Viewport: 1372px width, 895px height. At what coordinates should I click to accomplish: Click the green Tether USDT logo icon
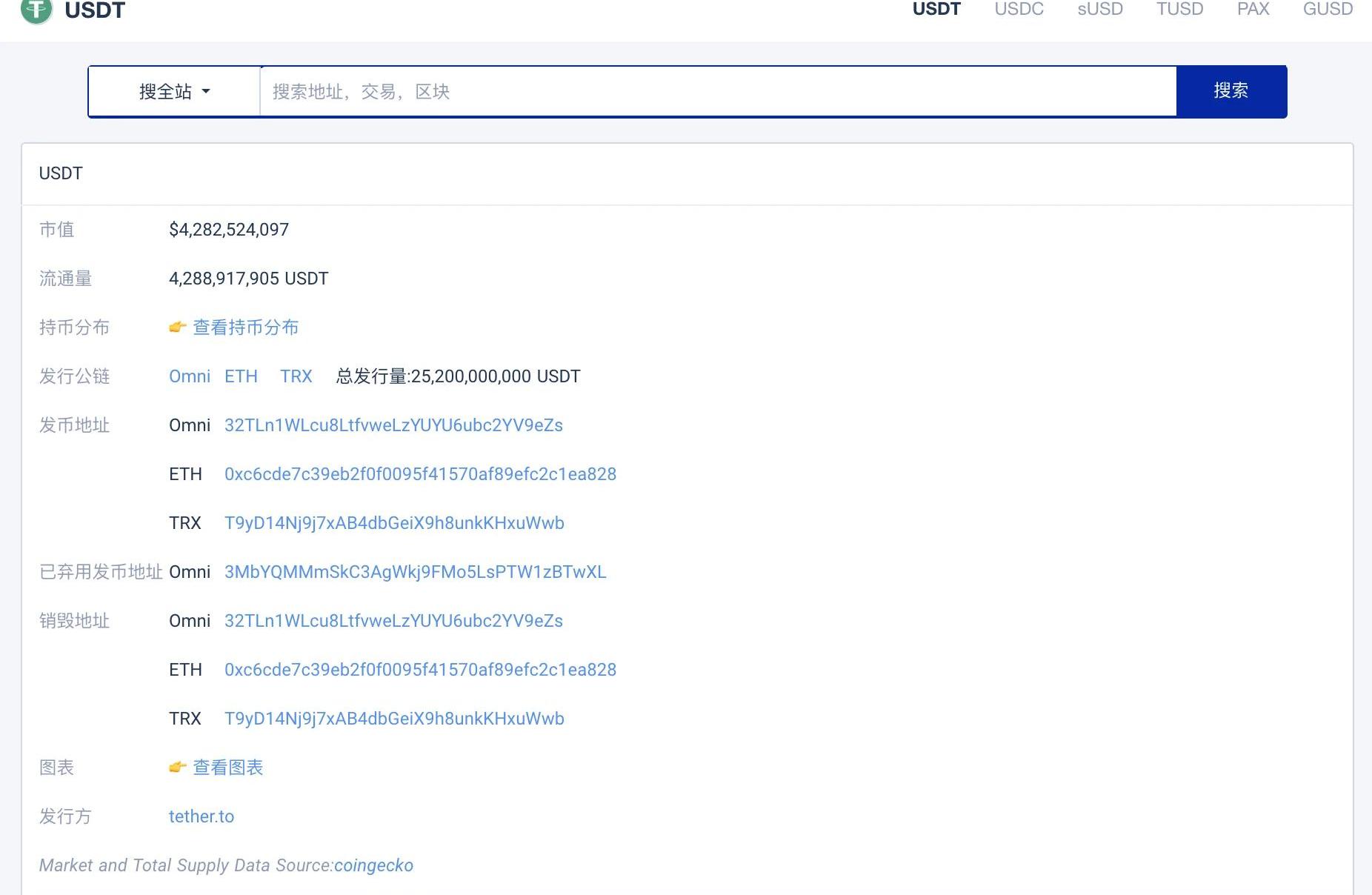pyautogui.click(x=36, y=10)
